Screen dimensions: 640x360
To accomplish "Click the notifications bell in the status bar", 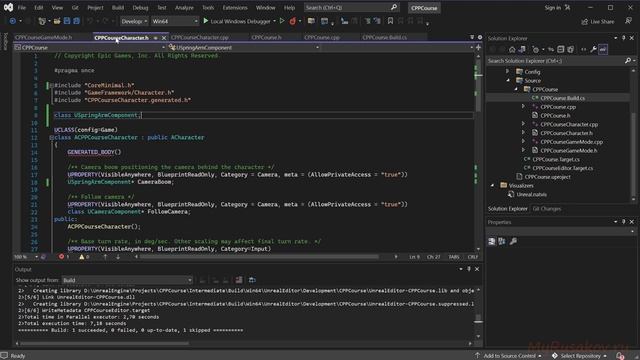I will click(x=621, y=356).
